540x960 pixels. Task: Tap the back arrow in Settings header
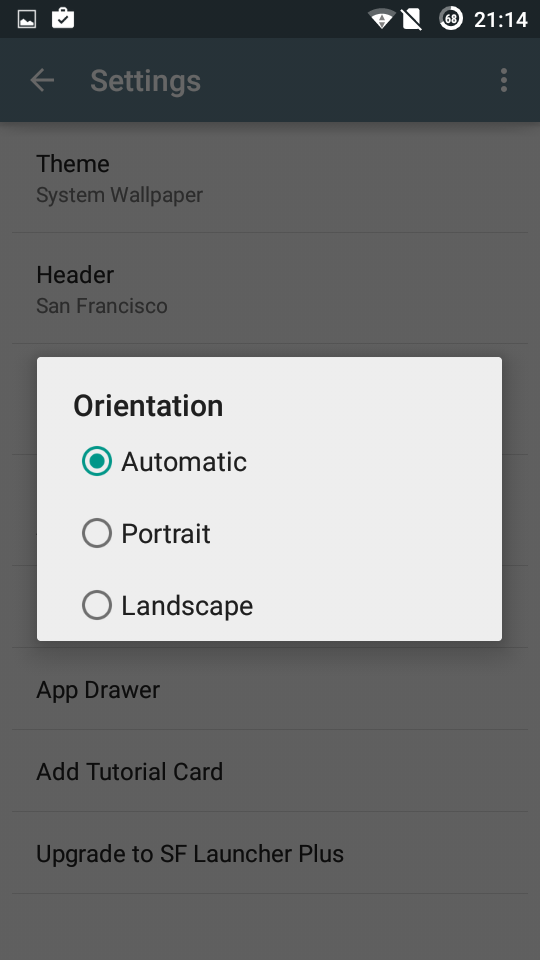(x=42, y=80)
